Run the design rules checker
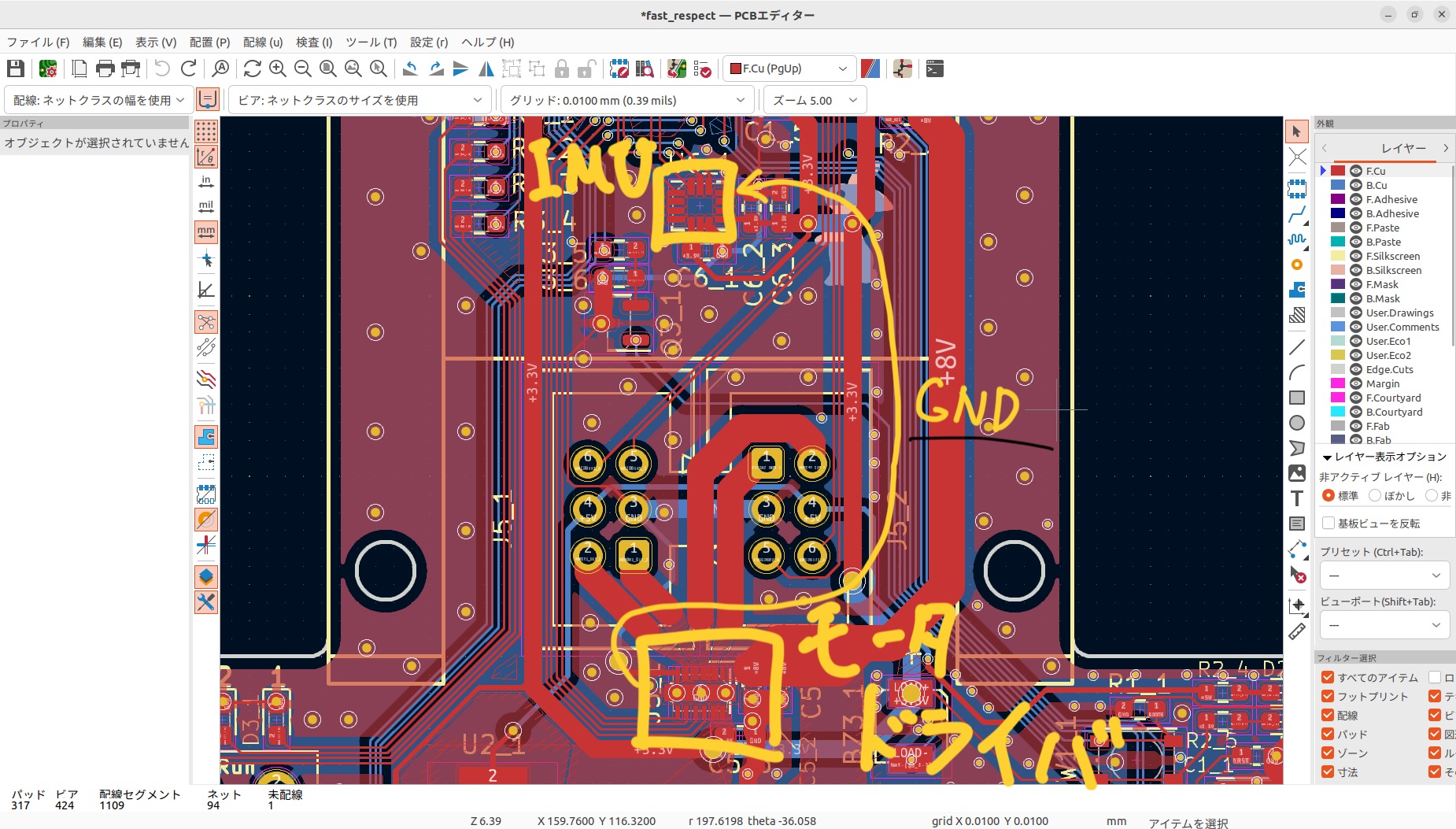Viewport: 1456px width, 829px height. [702, 69]
